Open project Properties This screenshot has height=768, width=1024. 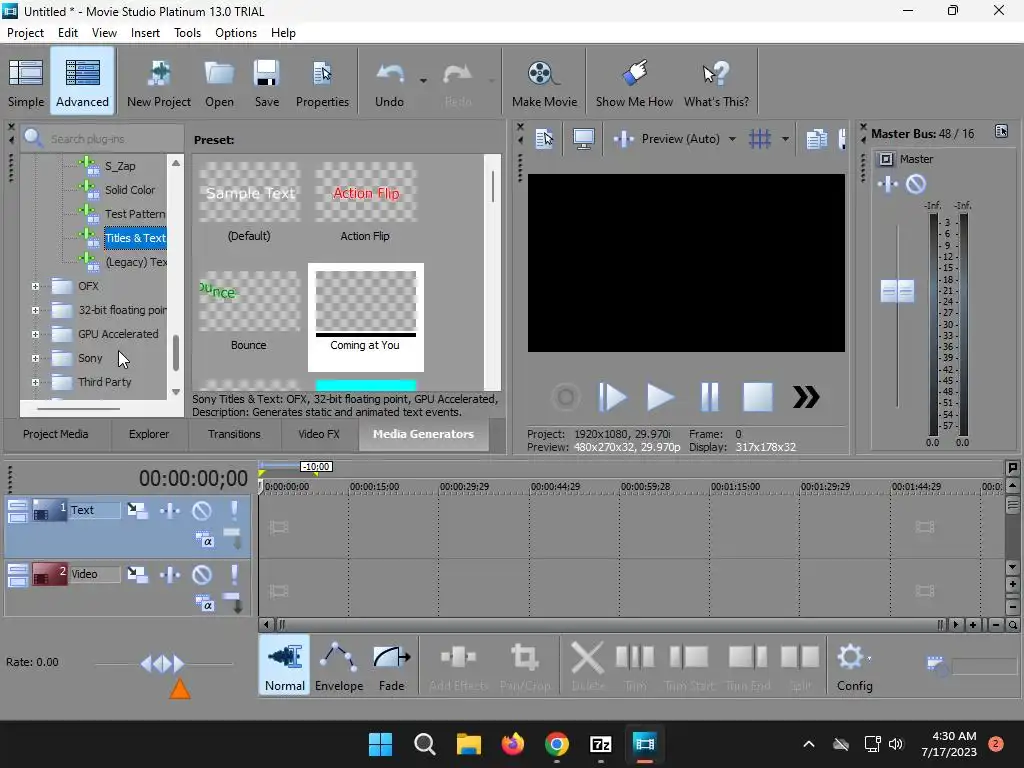click(322, 82)
